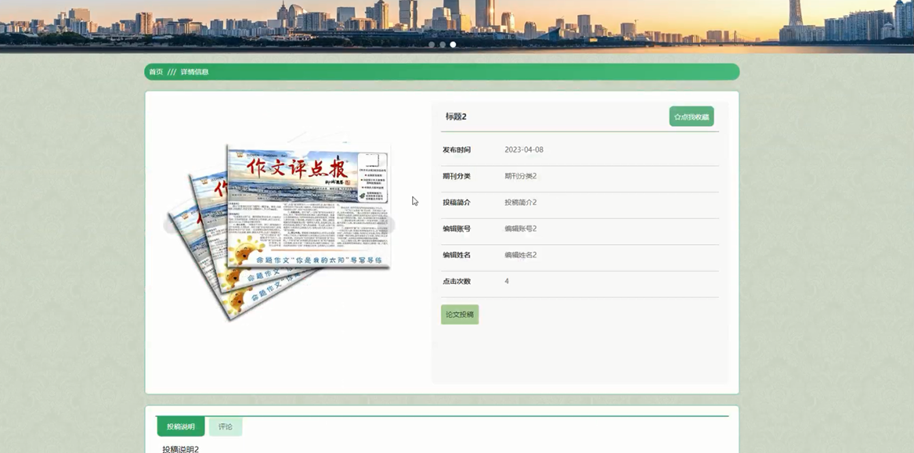Screen dimensions: 914x453
Task: Select the third banner carousel dot
Action: click(x=453, y=45)
